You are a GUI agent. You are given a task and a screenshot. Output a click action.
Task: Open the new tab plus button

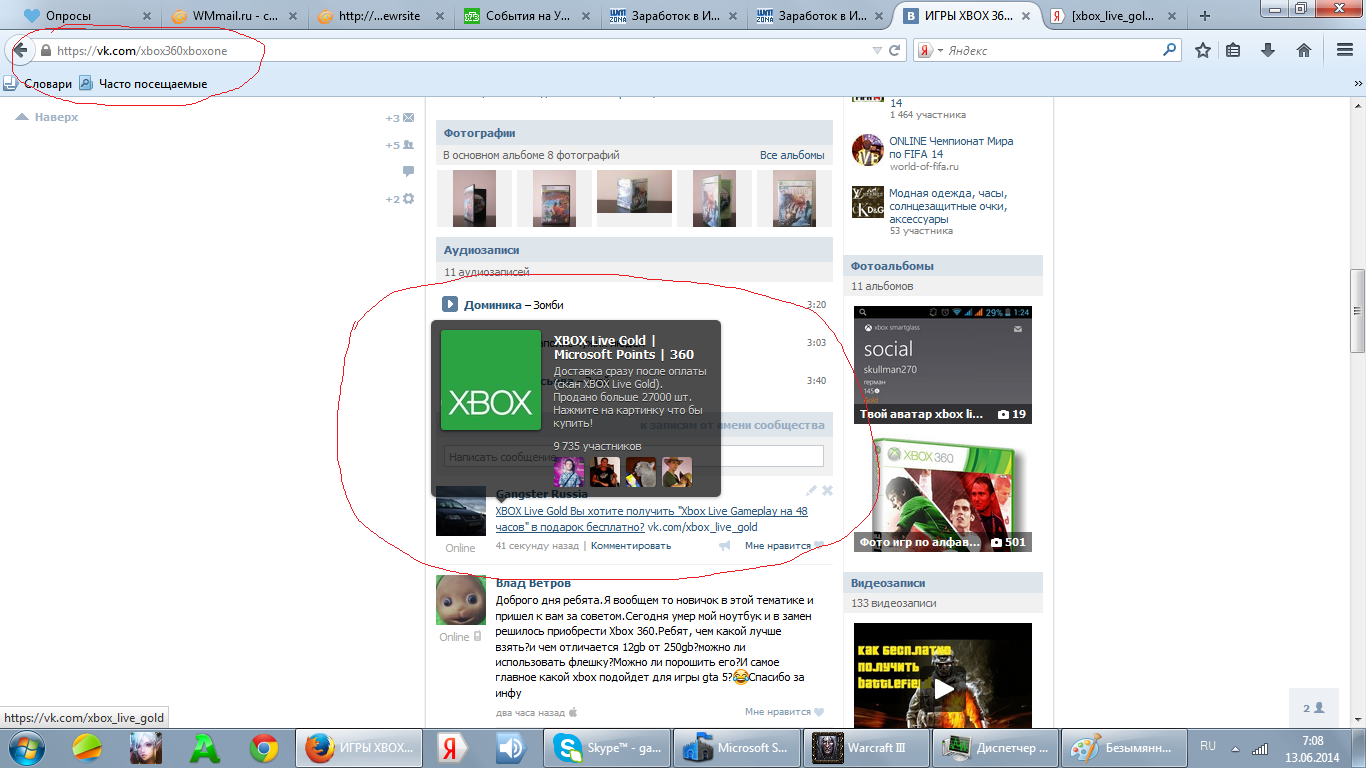pyautogui.click(x=1205, y=16)
